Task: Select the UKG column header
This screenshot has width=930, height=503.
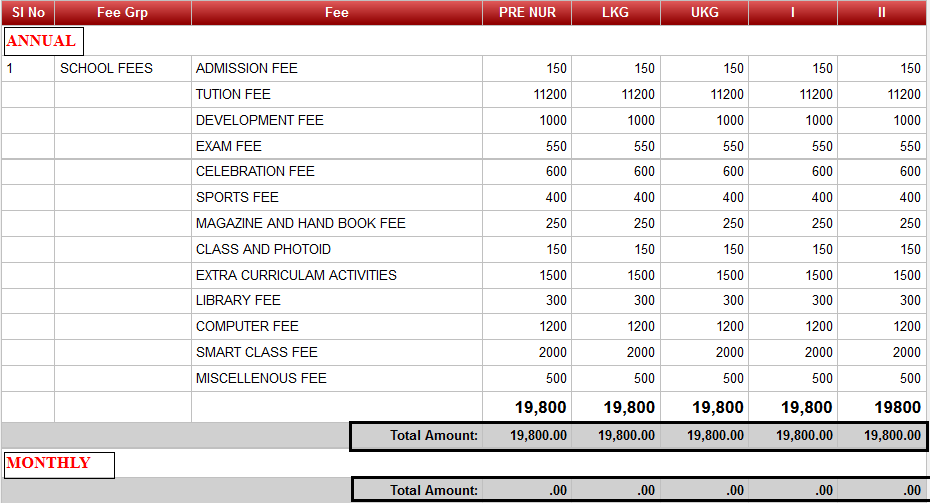Action: 704,13
